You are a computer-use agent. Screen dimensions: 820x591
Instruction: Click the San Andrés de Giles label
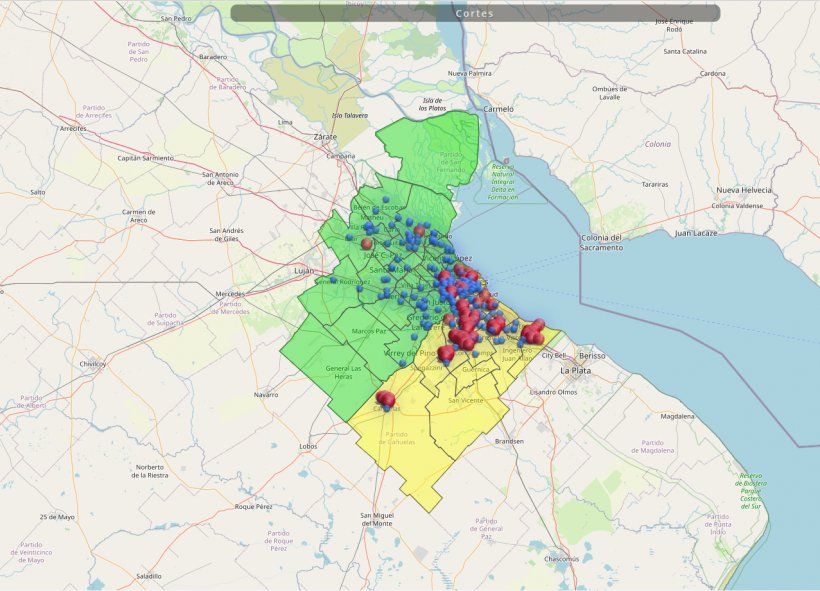pos(226,234)
